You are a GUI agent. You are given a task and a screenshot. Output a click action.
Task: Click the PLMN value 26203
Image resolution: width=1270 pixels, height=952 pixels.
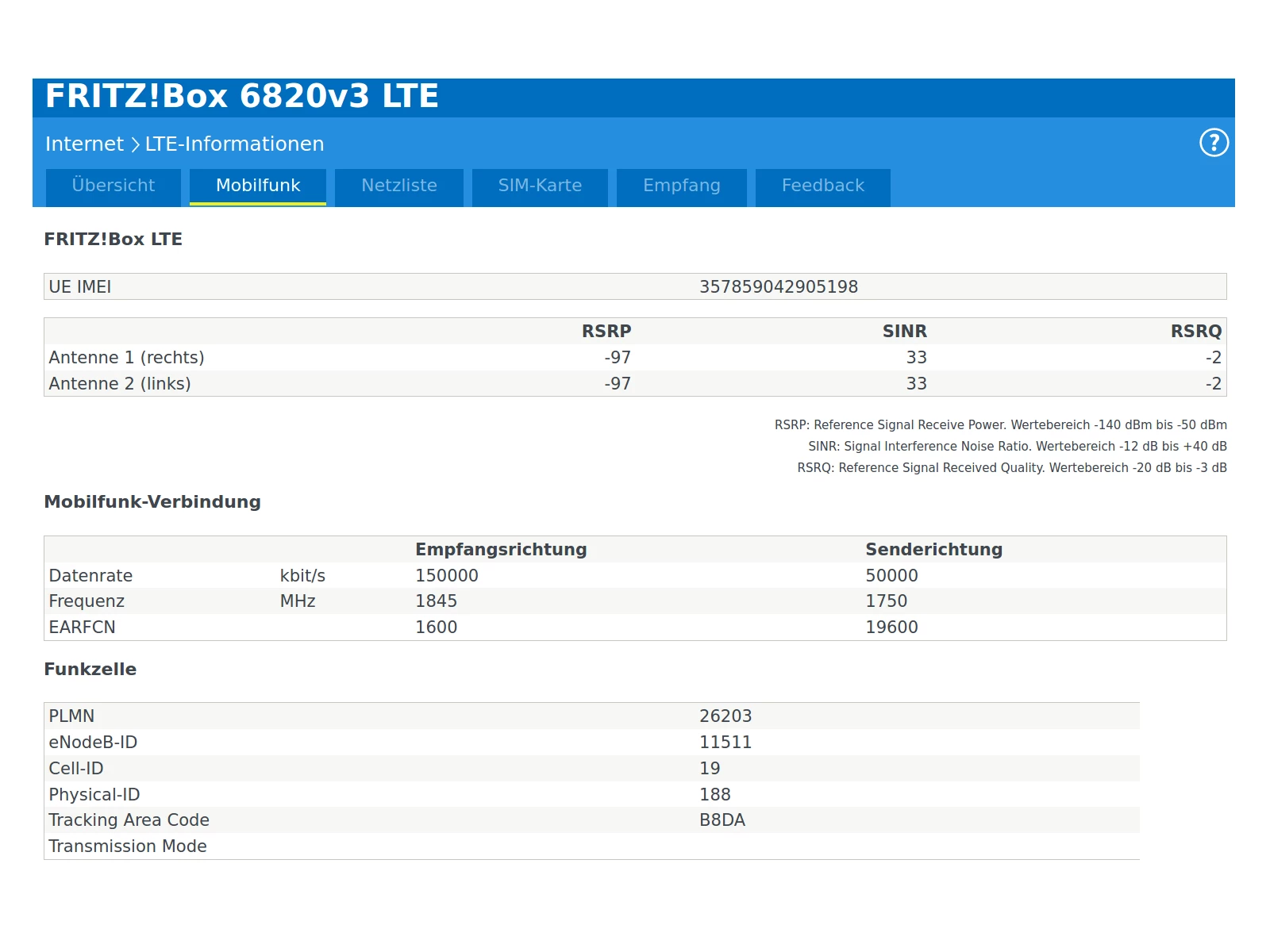click(x=725, y=716)
